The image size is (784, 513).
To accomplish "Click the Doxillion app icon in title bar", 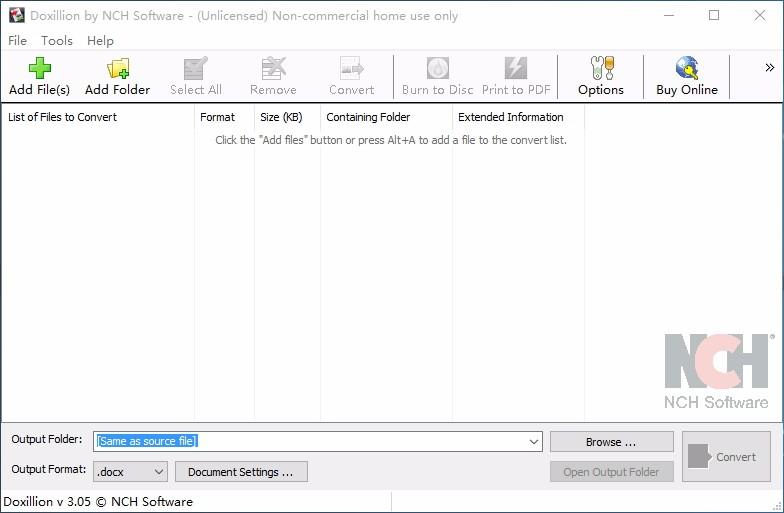I will pos(16,15).
